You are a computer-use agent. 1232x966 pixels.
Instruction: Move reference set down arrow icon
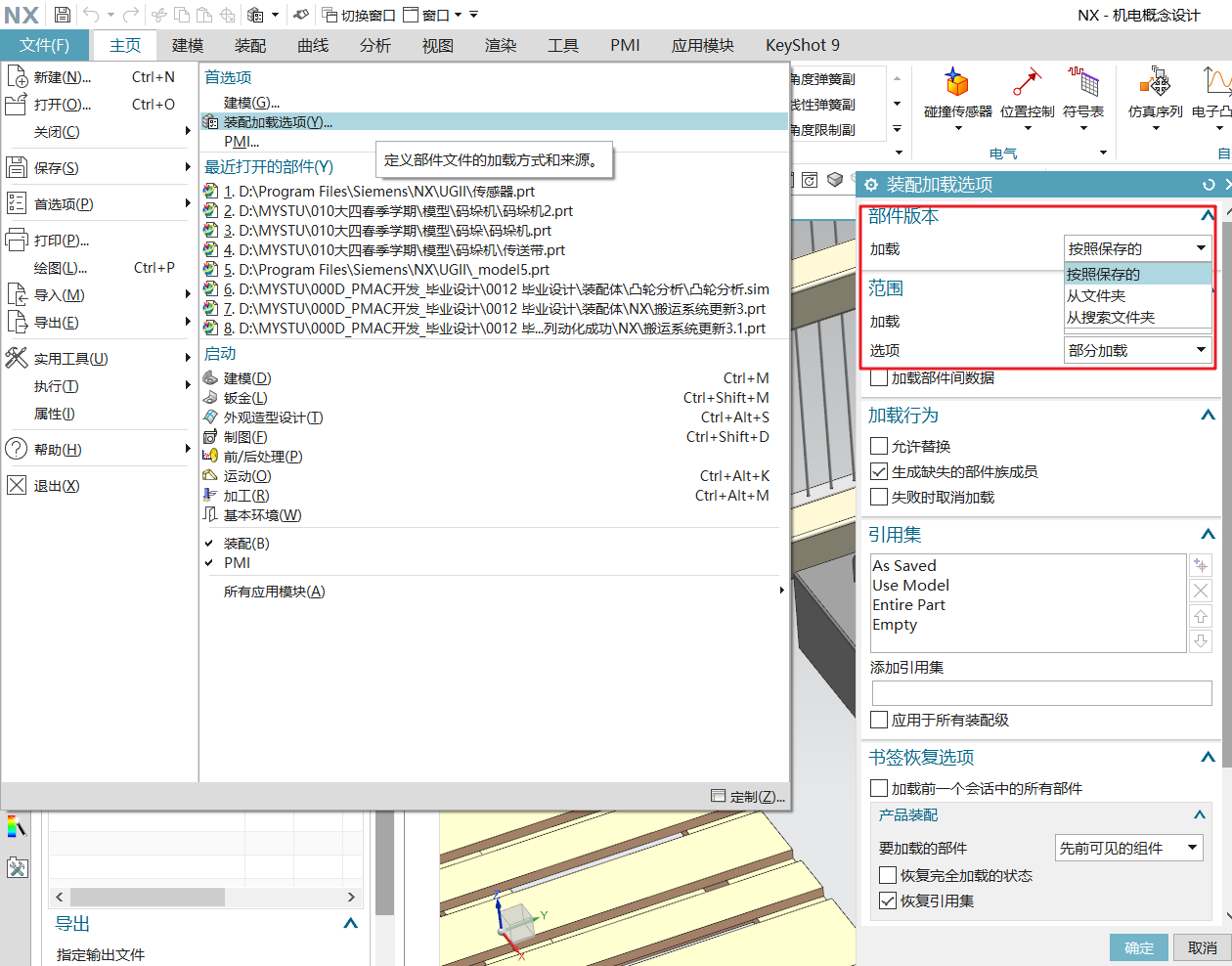click(1201, 641)
